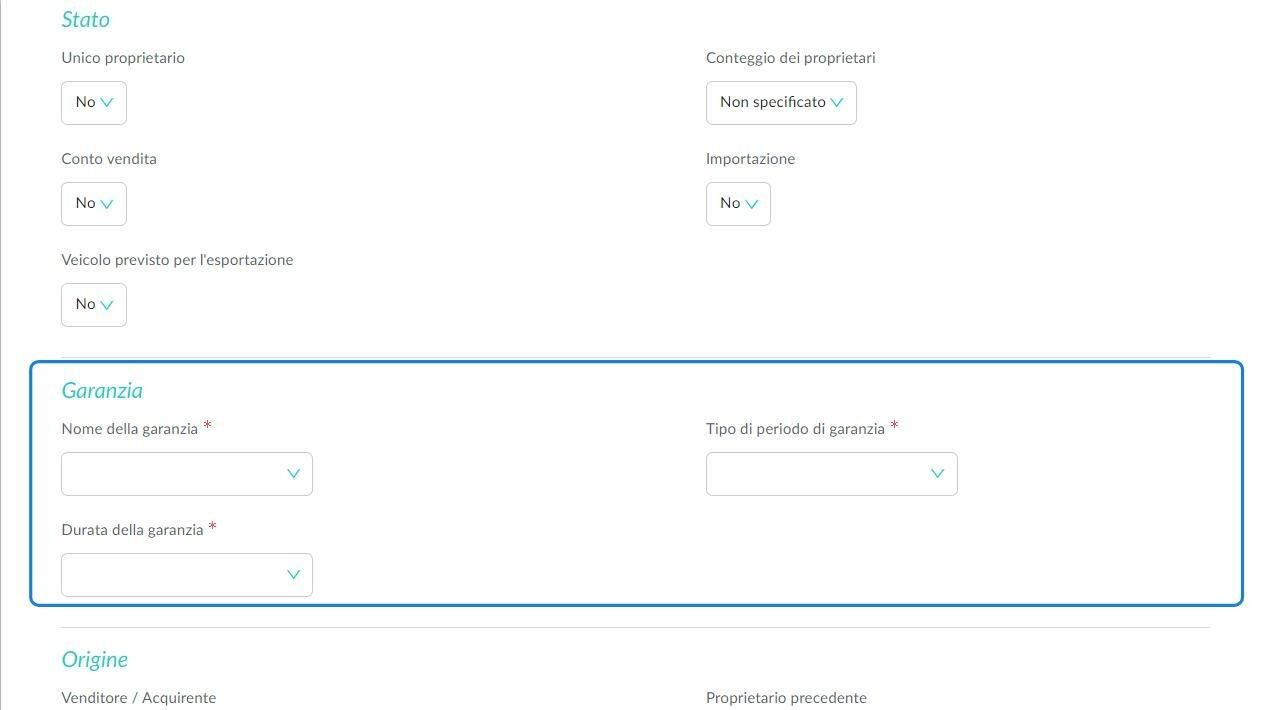Click the Origine section heading

coord(95,660)
